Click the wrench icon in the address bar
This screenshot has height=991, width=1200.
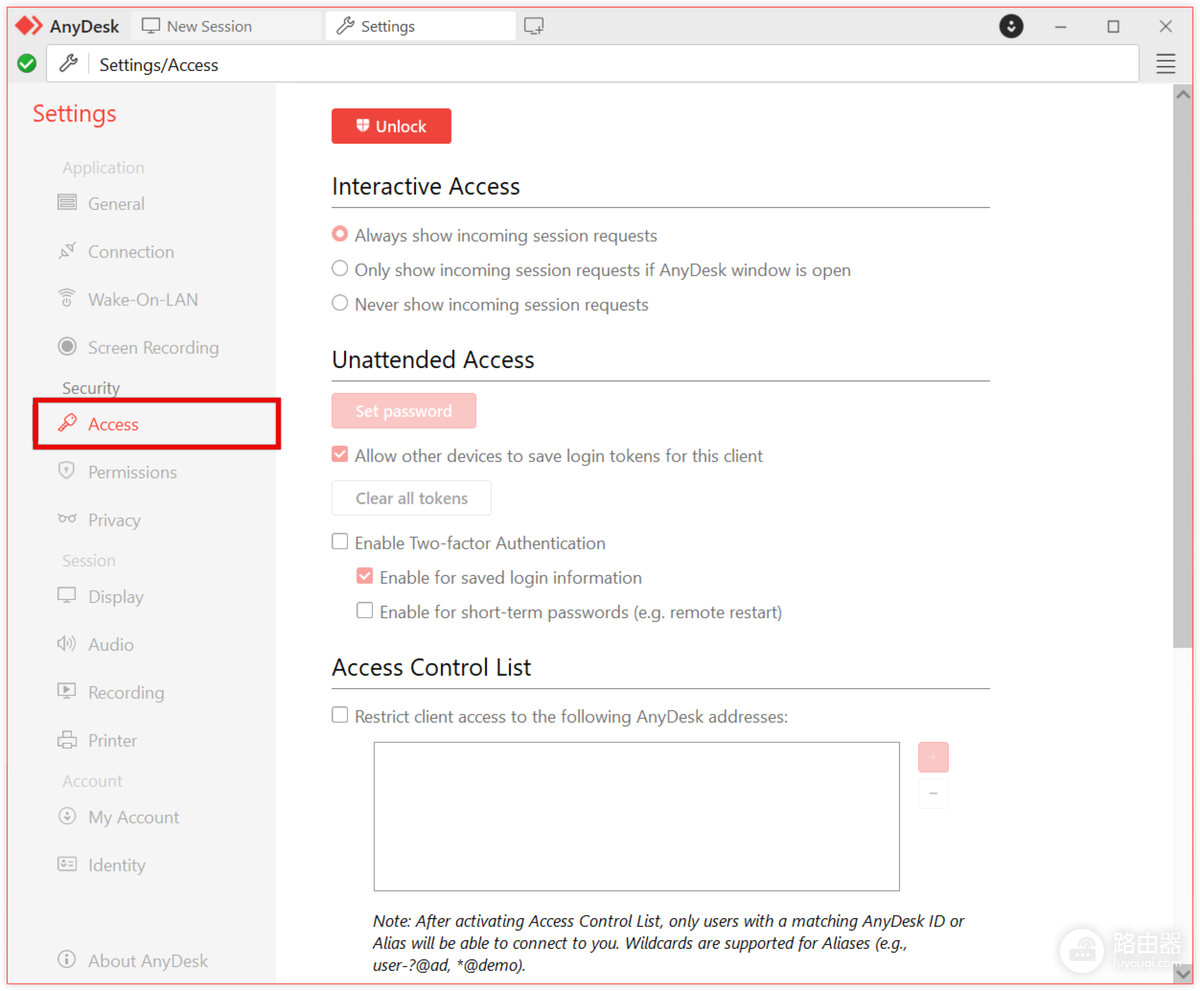[68, 64]
